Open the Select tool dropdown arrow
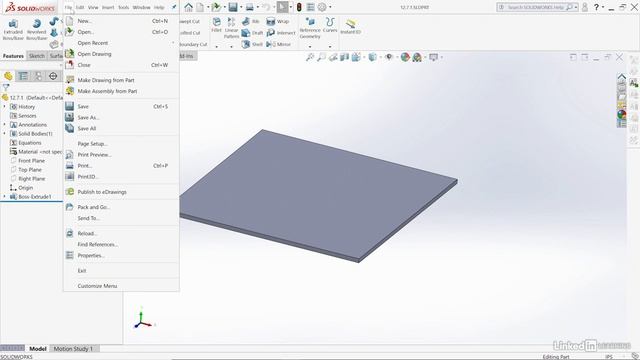The width and height of the screenshot is (640, 360). [x=291, y=7]
